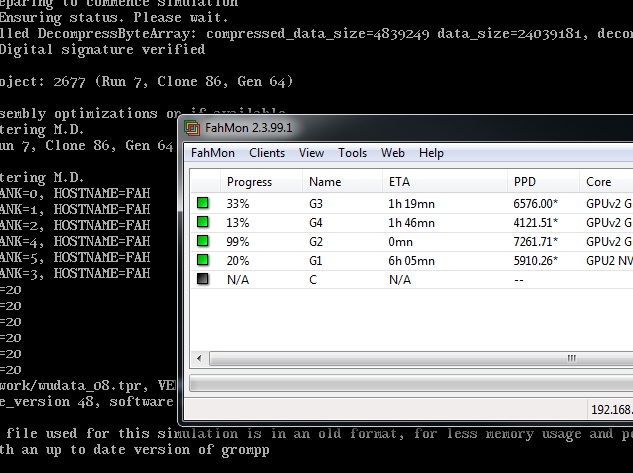The image size is (633, 473).
Task: Click the ETA value 6h 05mn
Action: point(411,261)
